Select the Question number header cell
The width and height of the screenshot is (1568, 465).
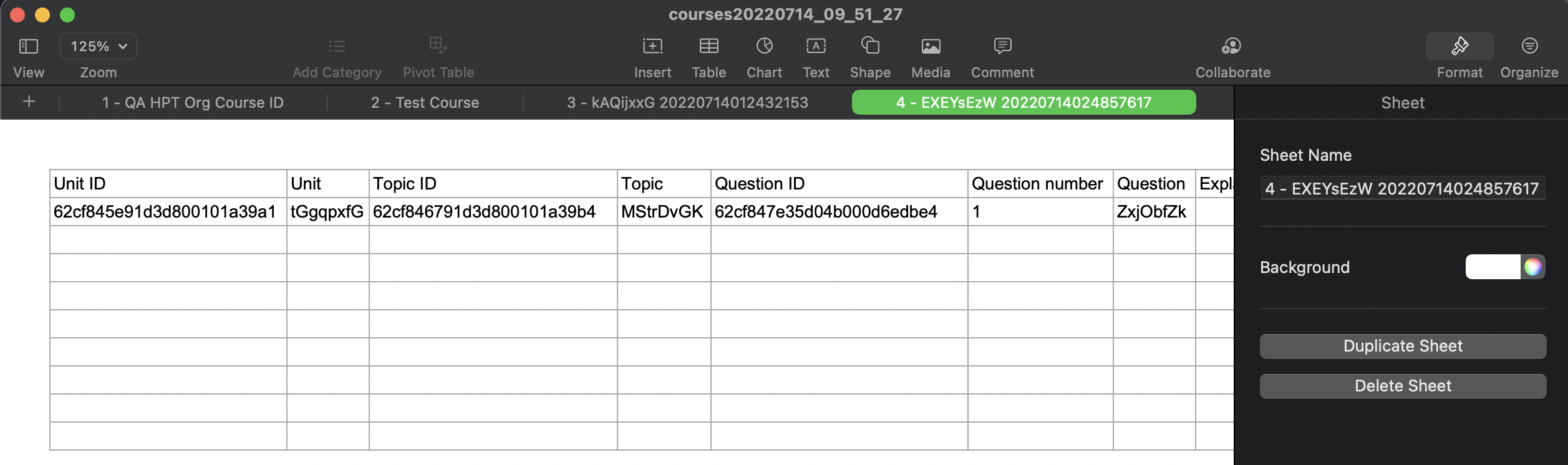[x=1040, y=184]
